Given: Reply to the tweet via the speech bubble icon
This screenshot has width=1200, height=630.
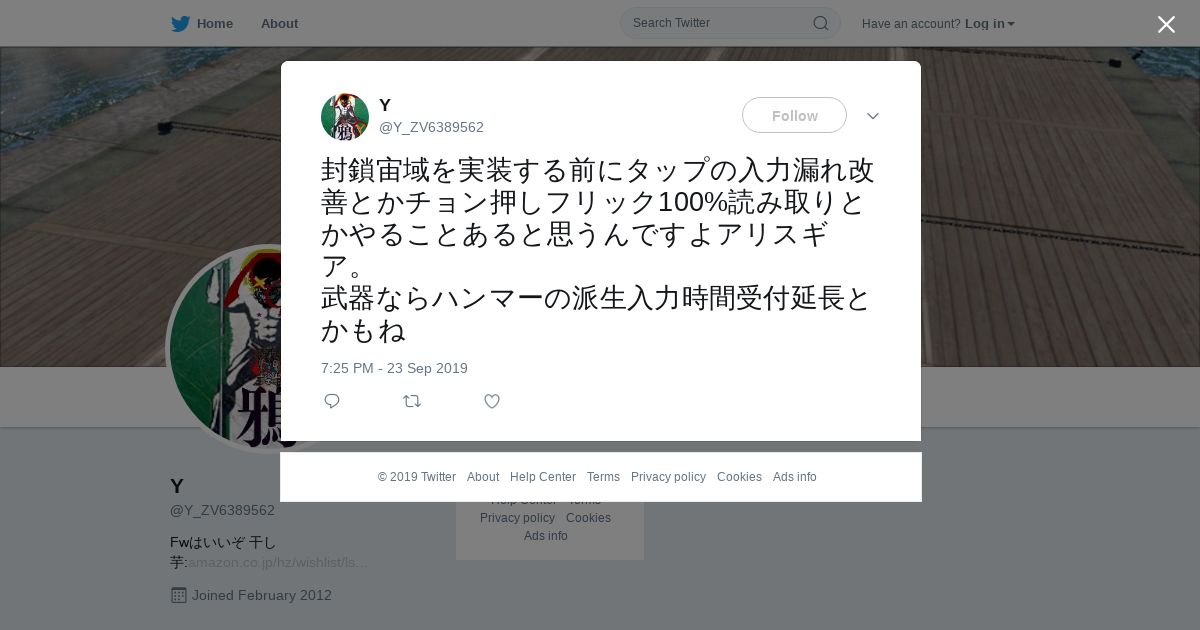Looking at the screenshot, I should tap(332, 401).
